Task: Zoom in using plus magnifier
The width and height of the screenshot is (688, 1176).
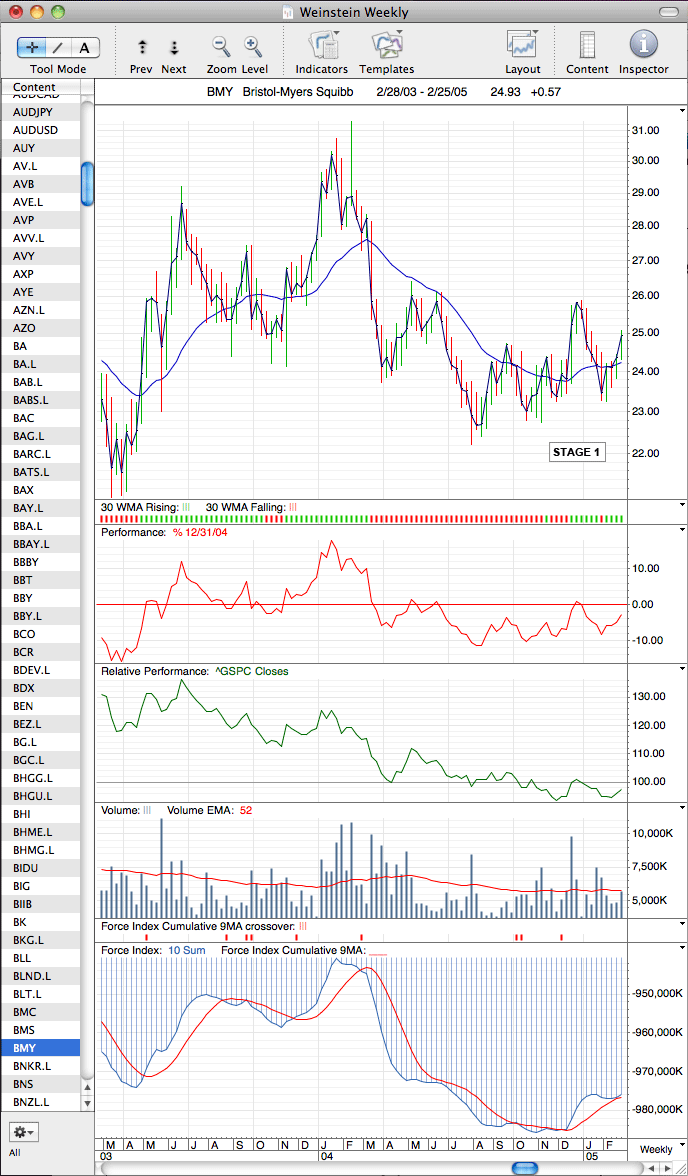Action: click(252, 46)
